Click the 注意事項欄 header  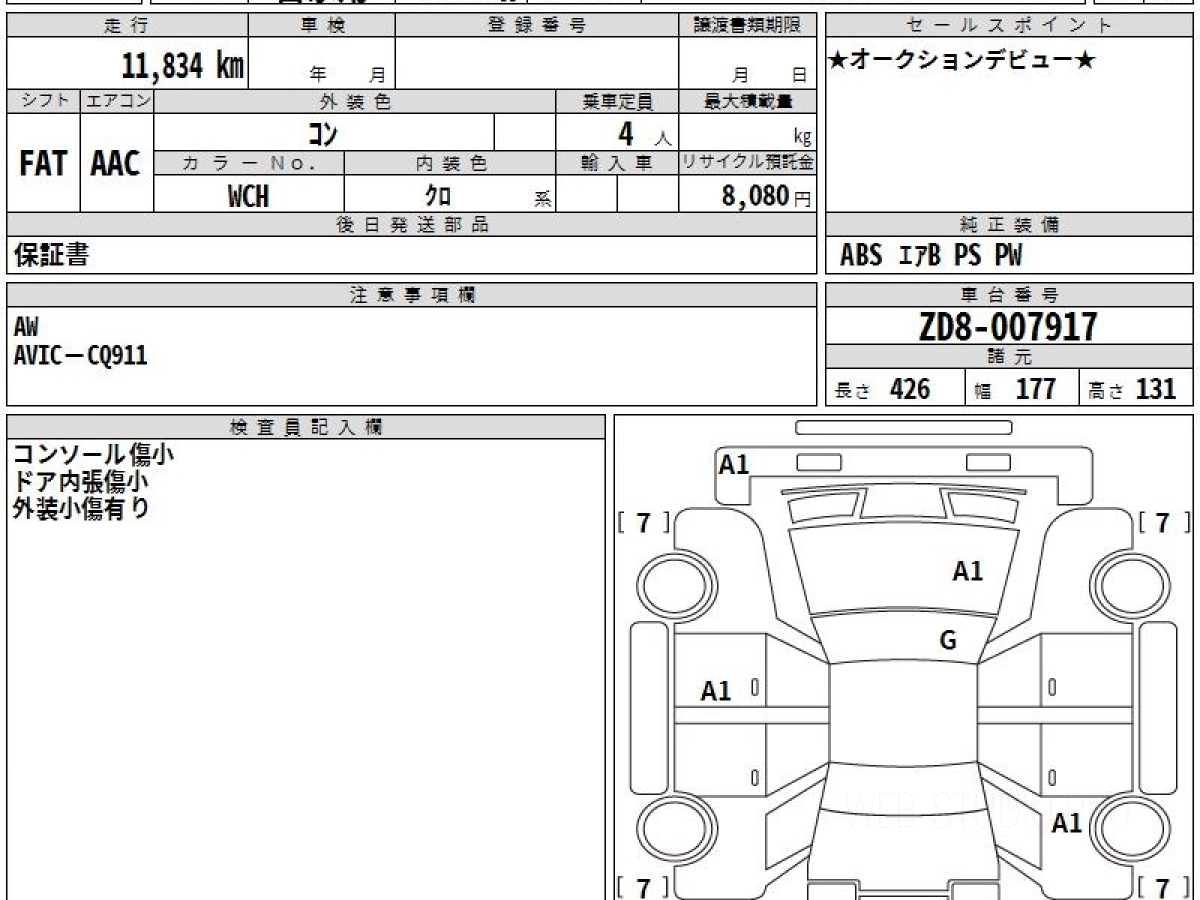point(412,295)
